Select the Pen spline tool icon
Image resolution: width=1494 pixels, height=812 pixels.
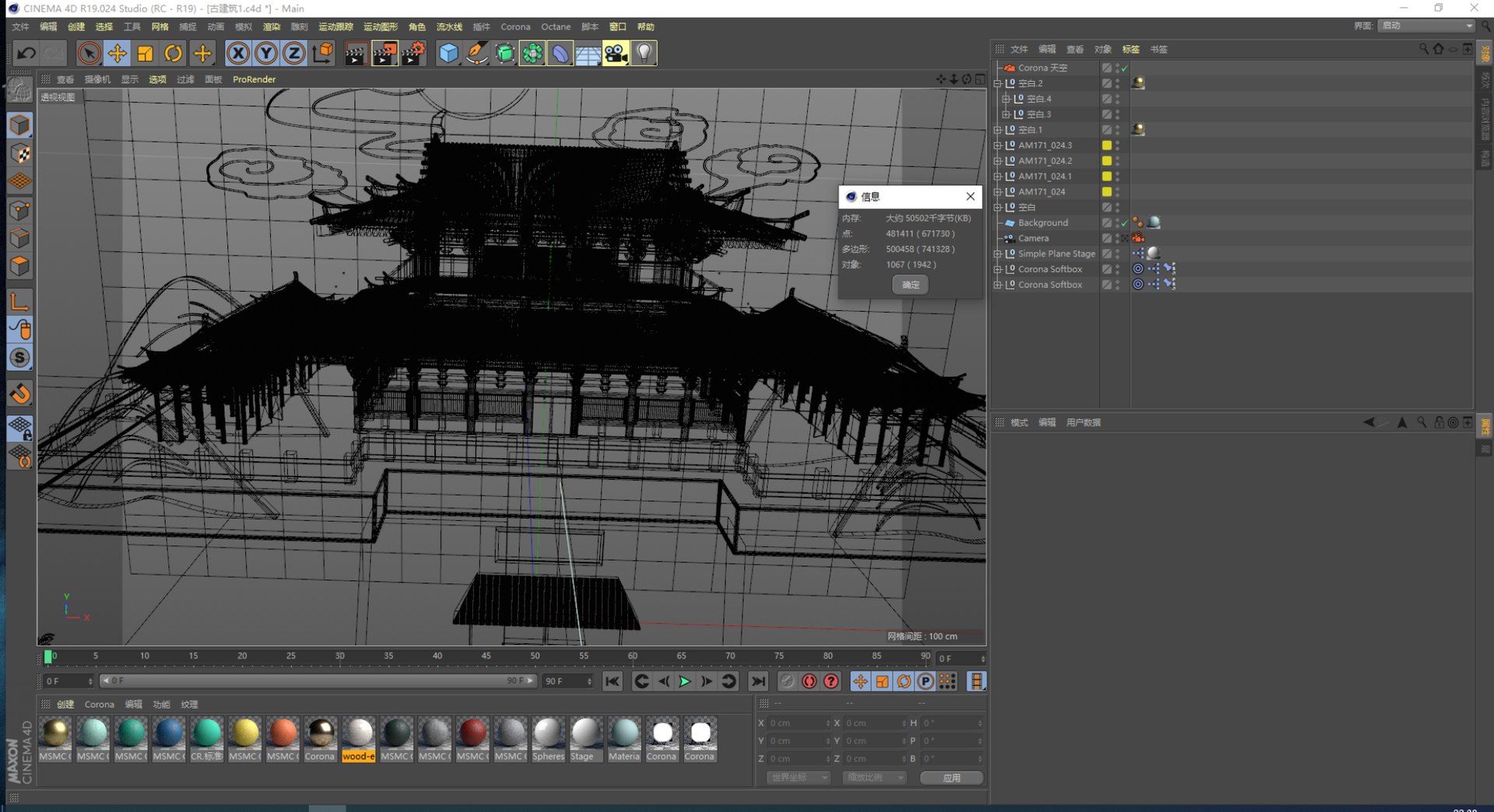tap(476, 54)
